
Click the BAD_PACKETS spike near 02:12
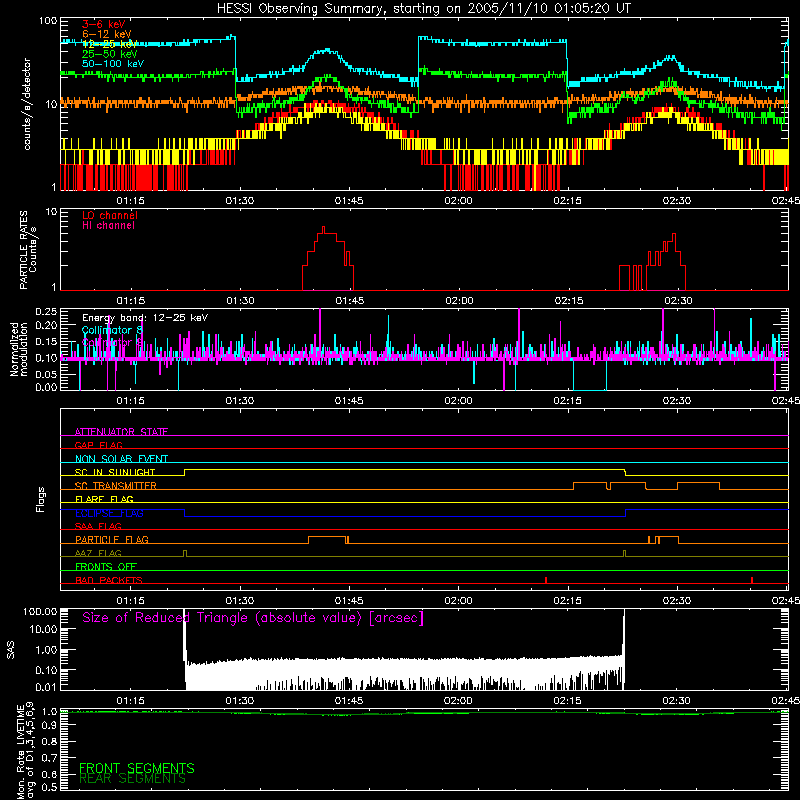(x=546, y=580)
